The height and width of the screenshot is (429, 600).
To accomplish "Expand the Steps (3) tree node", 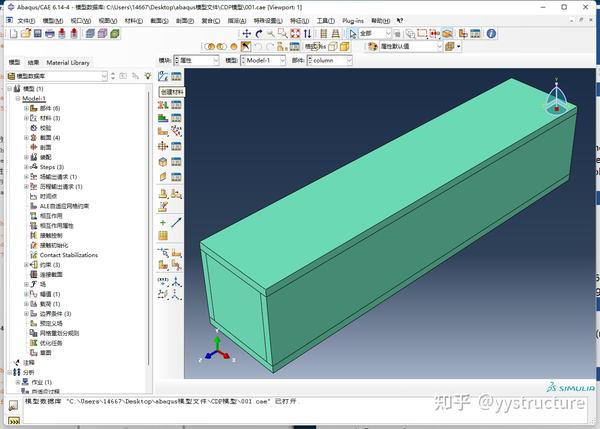I will 26,167.
